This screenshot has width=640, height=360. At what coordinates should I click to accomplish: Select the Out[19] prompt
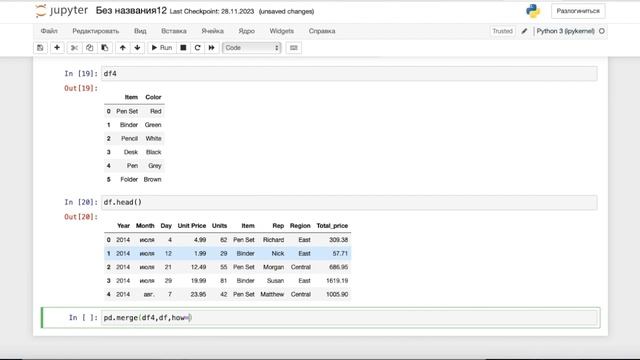coord(81,88)
